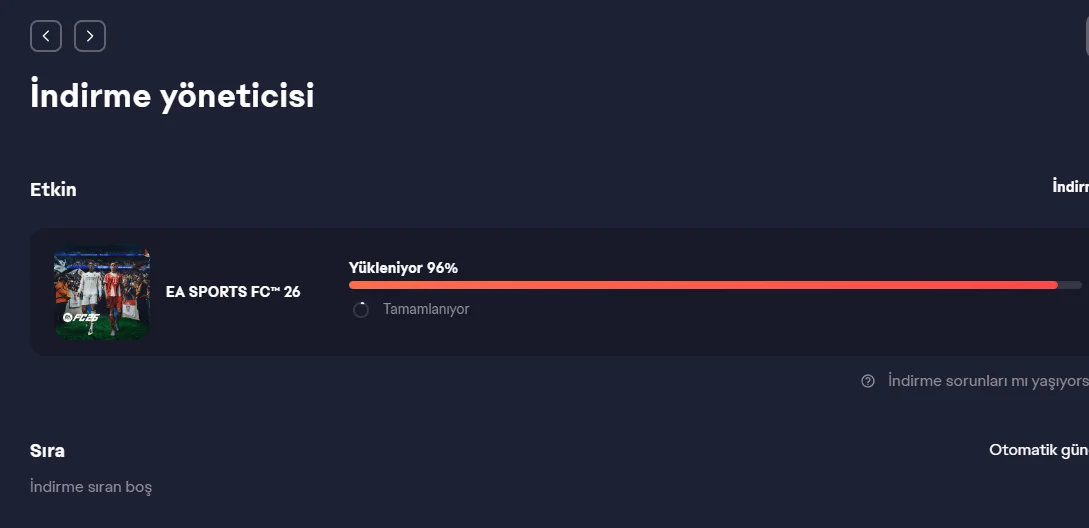Image resolution: width=1089 pixels, height=528 pixels.
Task: Click the red filled portion of progress bar
Action: [700, 285]
